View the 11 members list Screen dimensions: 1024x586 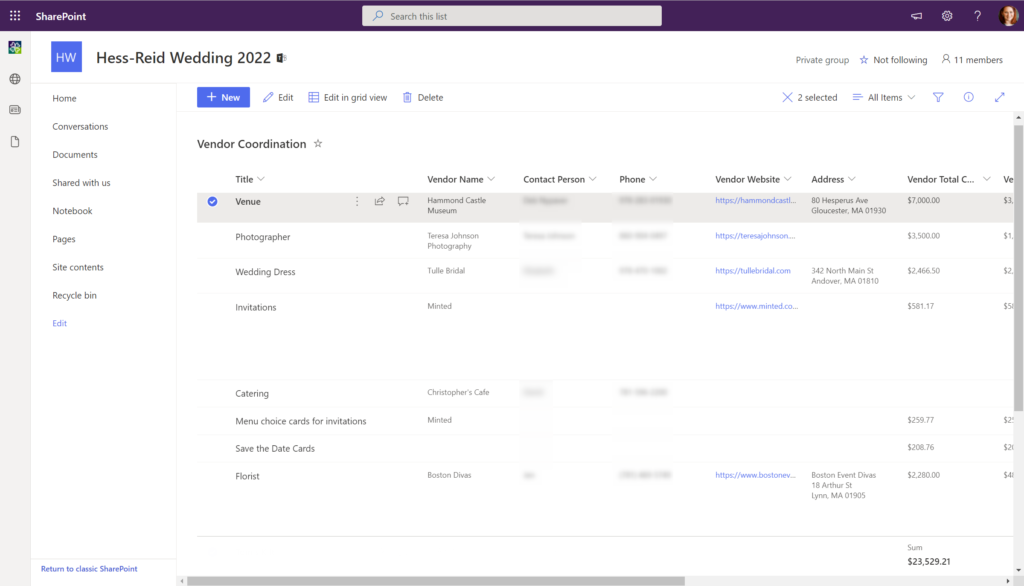(972, 60)
